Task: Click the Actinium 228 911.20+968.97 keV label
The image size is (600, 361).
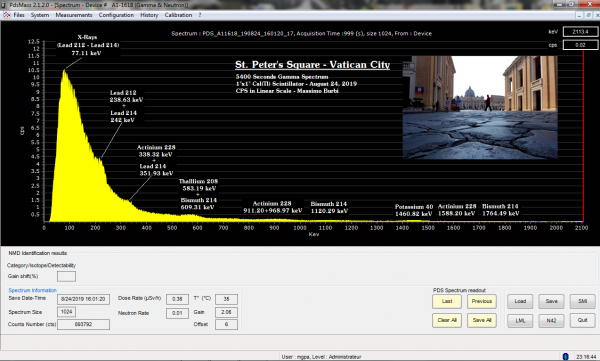Action: (272, 207)
